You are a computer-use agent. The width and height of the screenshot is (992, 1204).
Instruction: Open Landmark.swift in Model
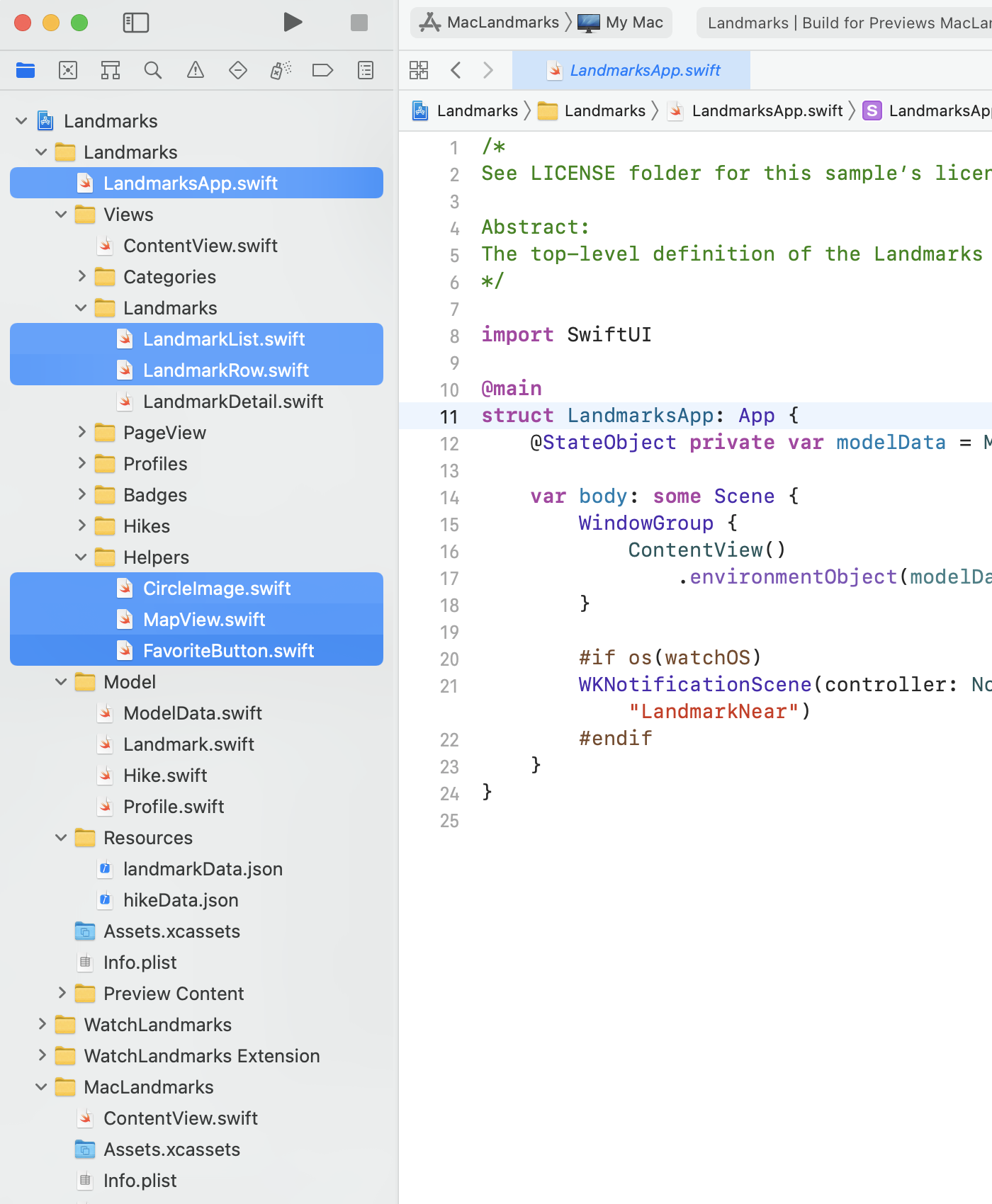pyautogui.click(x=196, y=744)
